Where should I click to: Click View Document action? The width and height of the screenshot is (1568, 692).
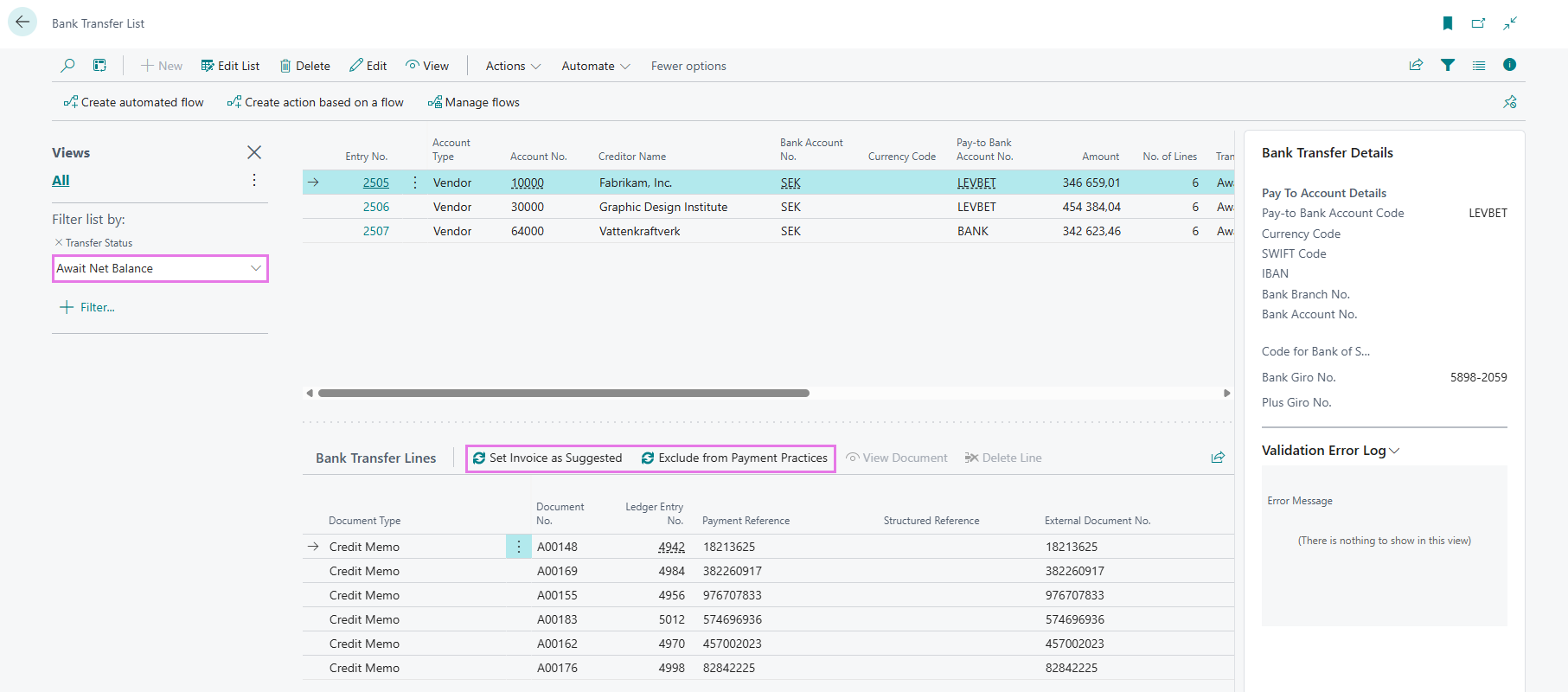click(x=897, y=458)
